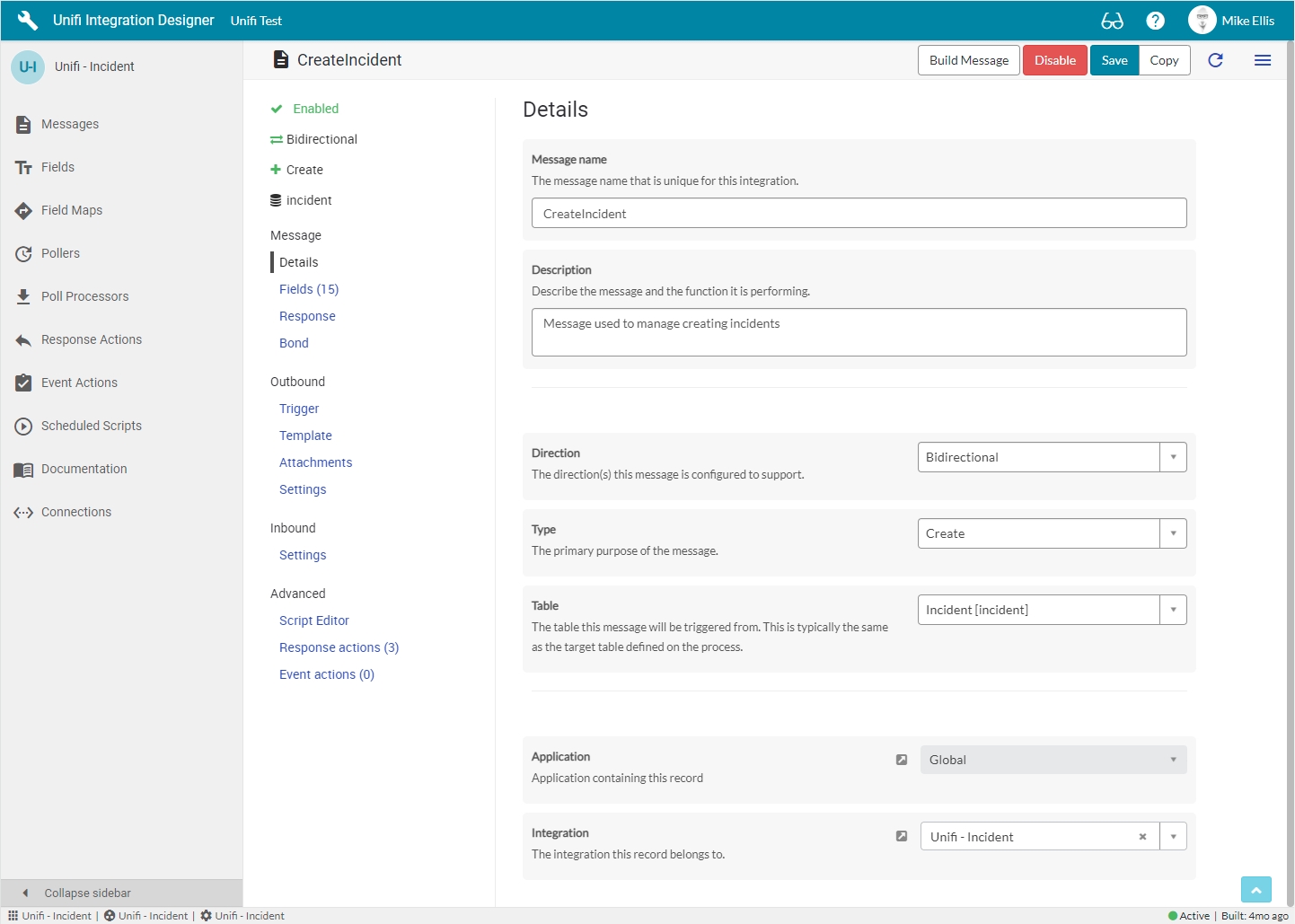Click the Message name input field
Screen dimensions: 1295x924
[859, 214]
